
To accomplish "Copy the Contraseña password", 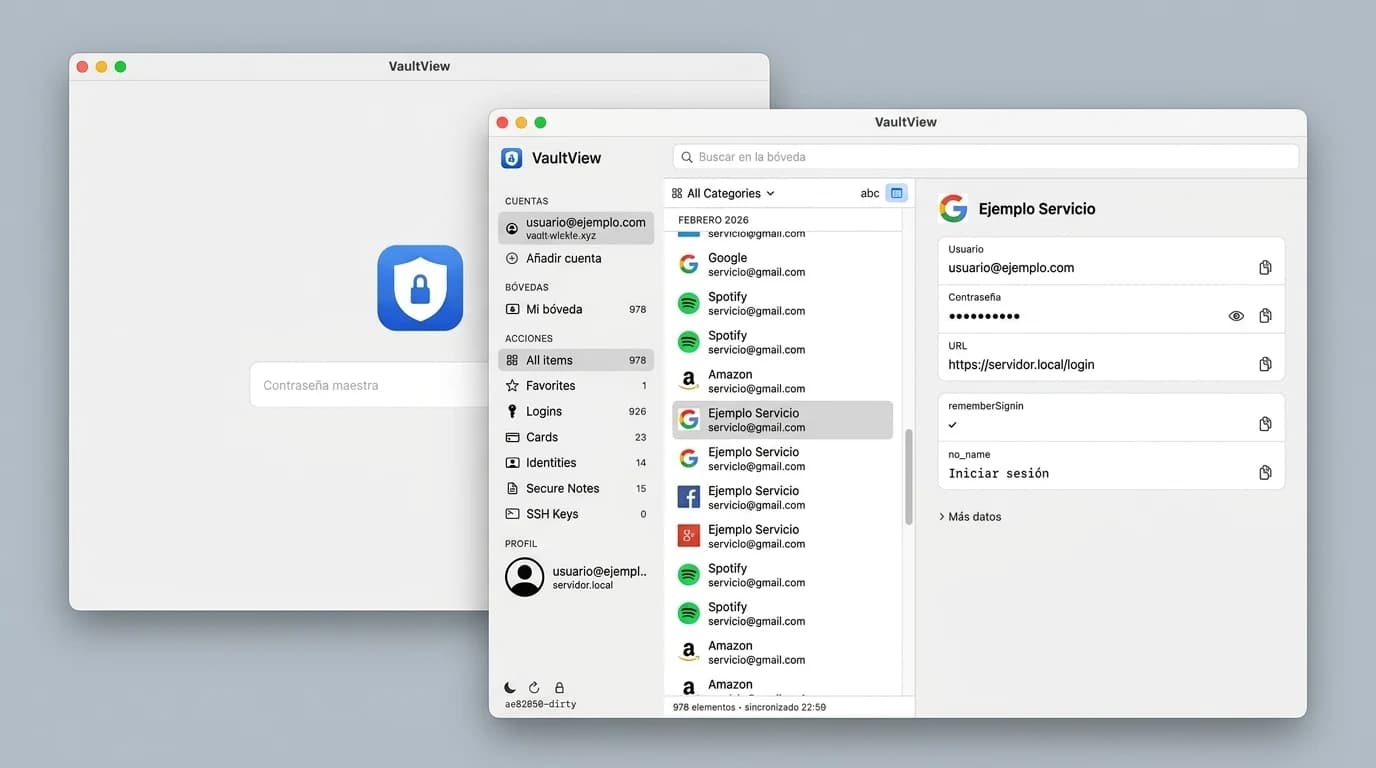I will (x=1265, y=316).
